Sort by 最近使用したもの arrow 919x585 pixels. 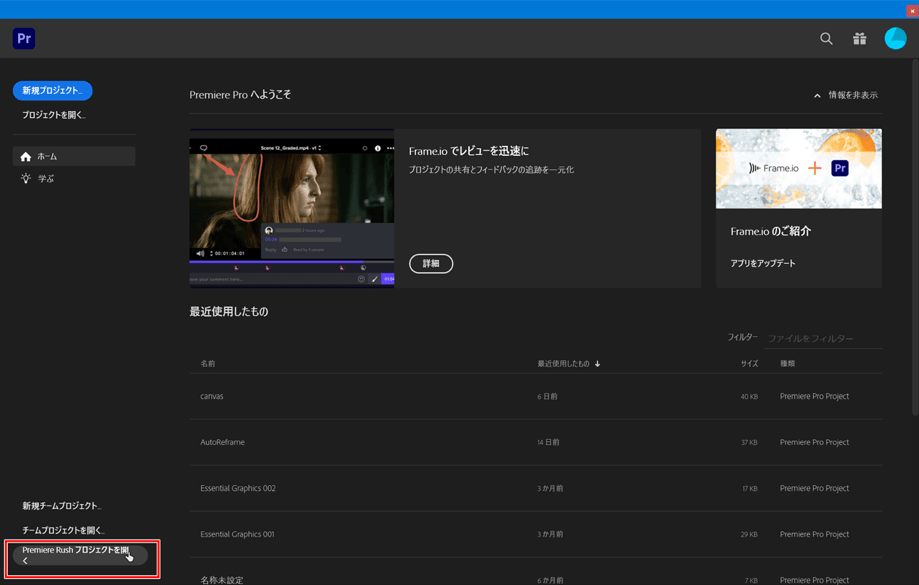(x=597, y=363)
